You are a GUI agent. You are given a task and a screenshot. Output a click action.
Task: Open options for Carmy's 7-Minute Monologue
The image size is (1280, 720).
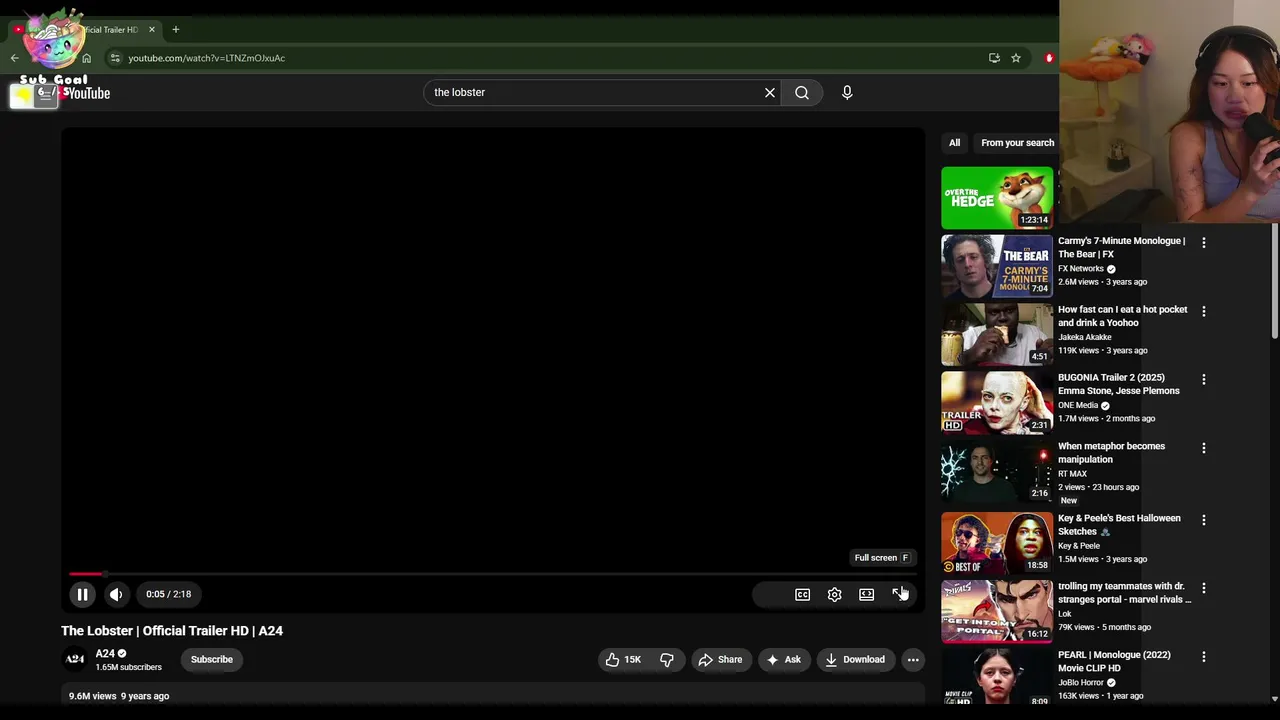[x=1204, y=243]
